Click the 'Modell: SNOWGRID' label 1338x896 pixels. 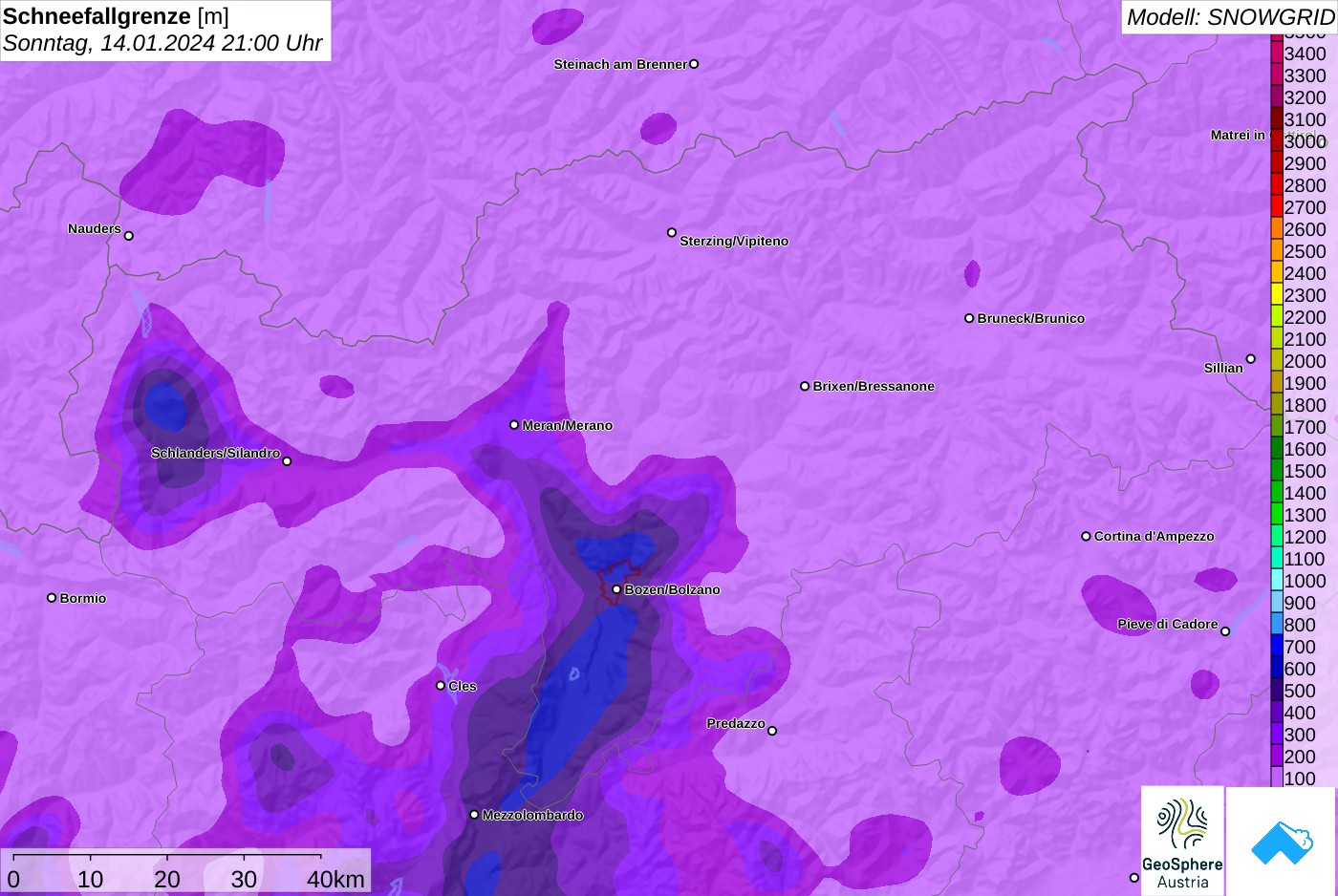coord(1230,17)
